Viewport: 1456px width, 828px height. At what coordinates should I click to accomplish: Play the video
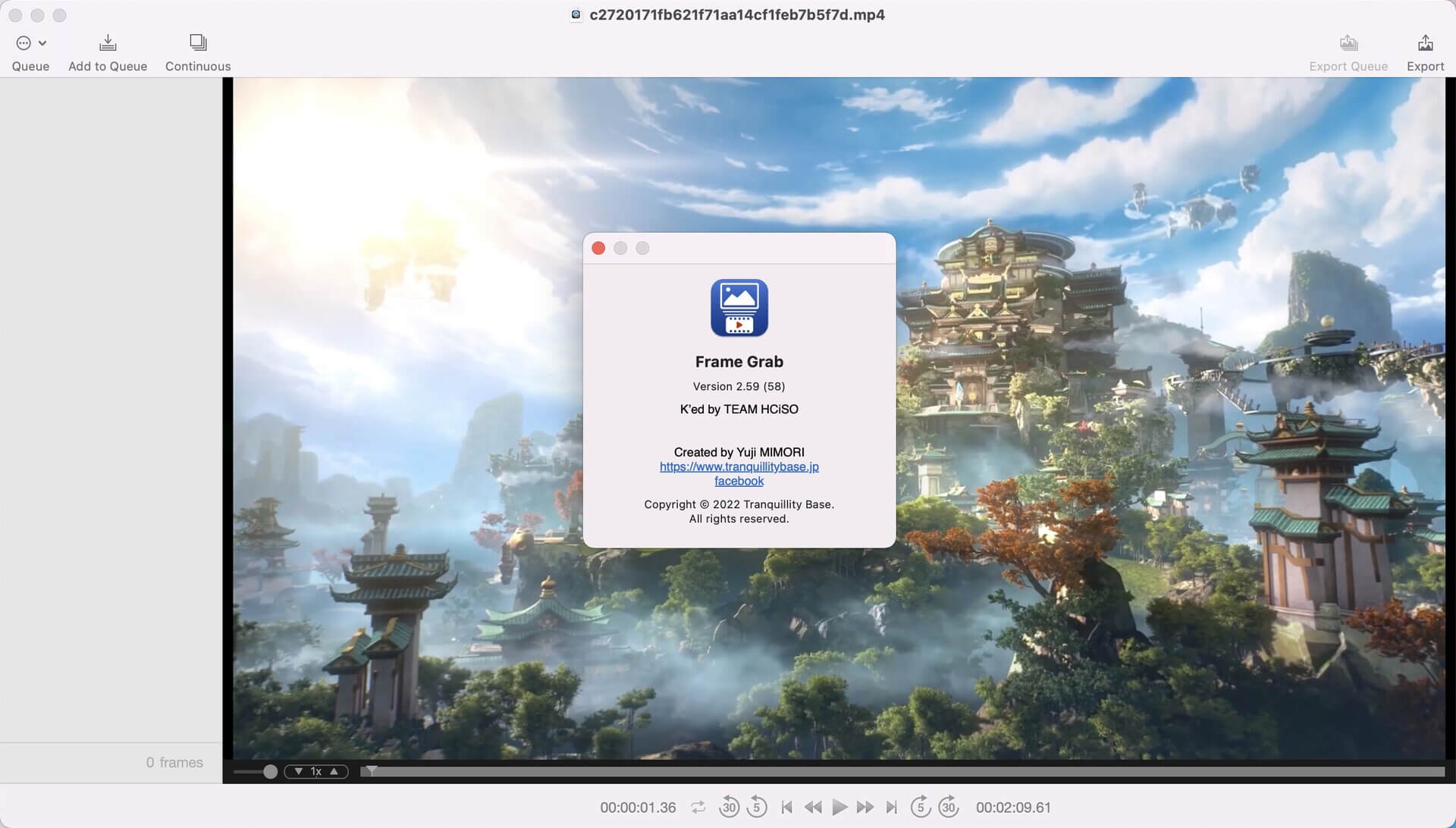tap(839, 808)
